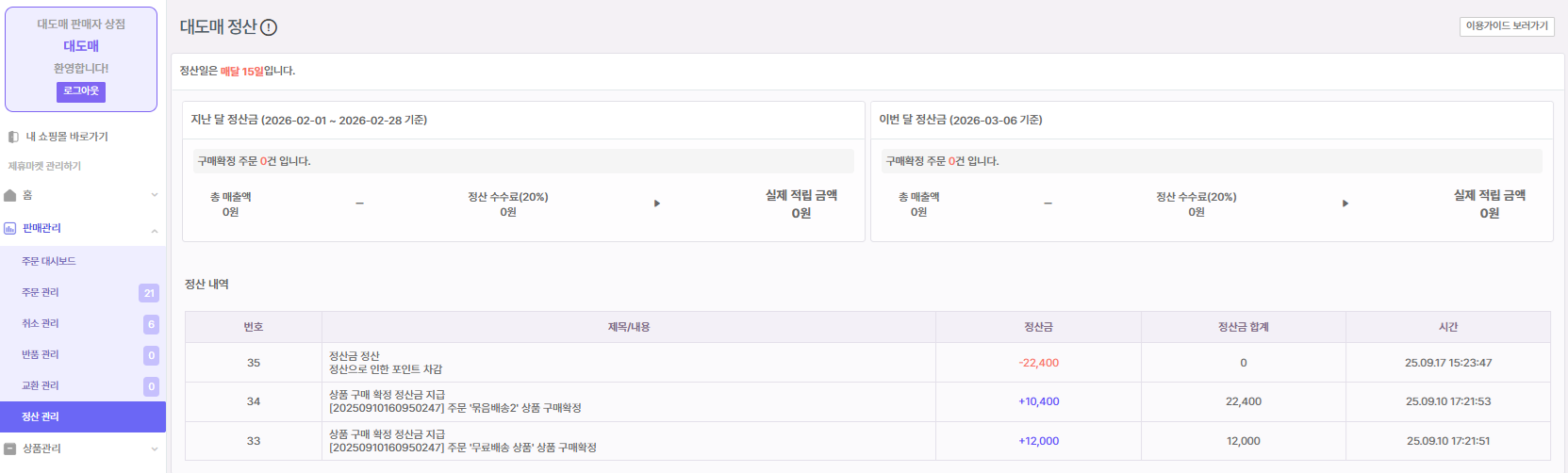The width and height of the screenshot is (1568, 473).
Task: Click 이용가이드 보러가기 button
Action: point(1507,26)
